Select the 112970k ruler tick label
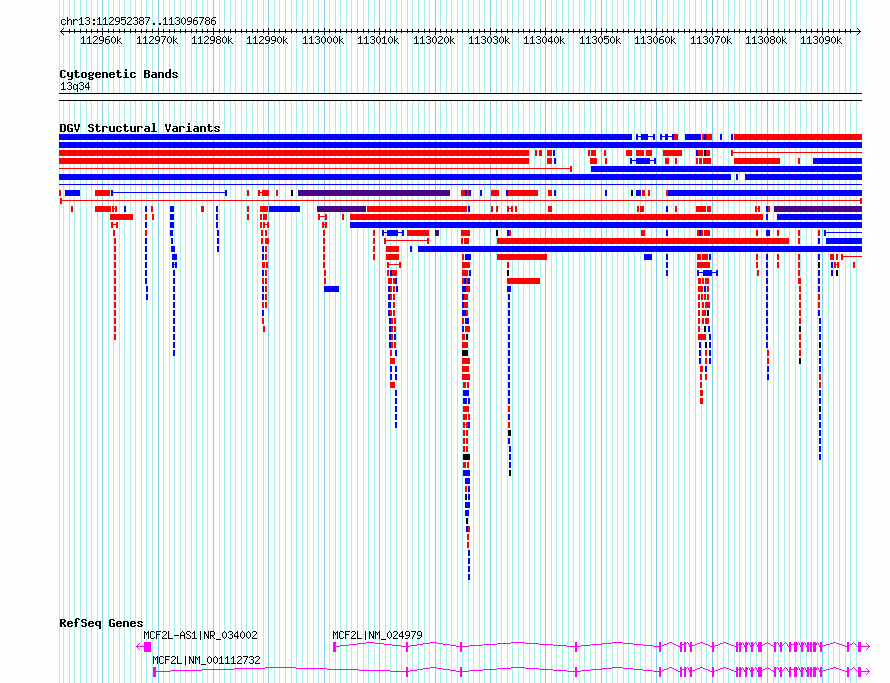 (x=157, y=40)
